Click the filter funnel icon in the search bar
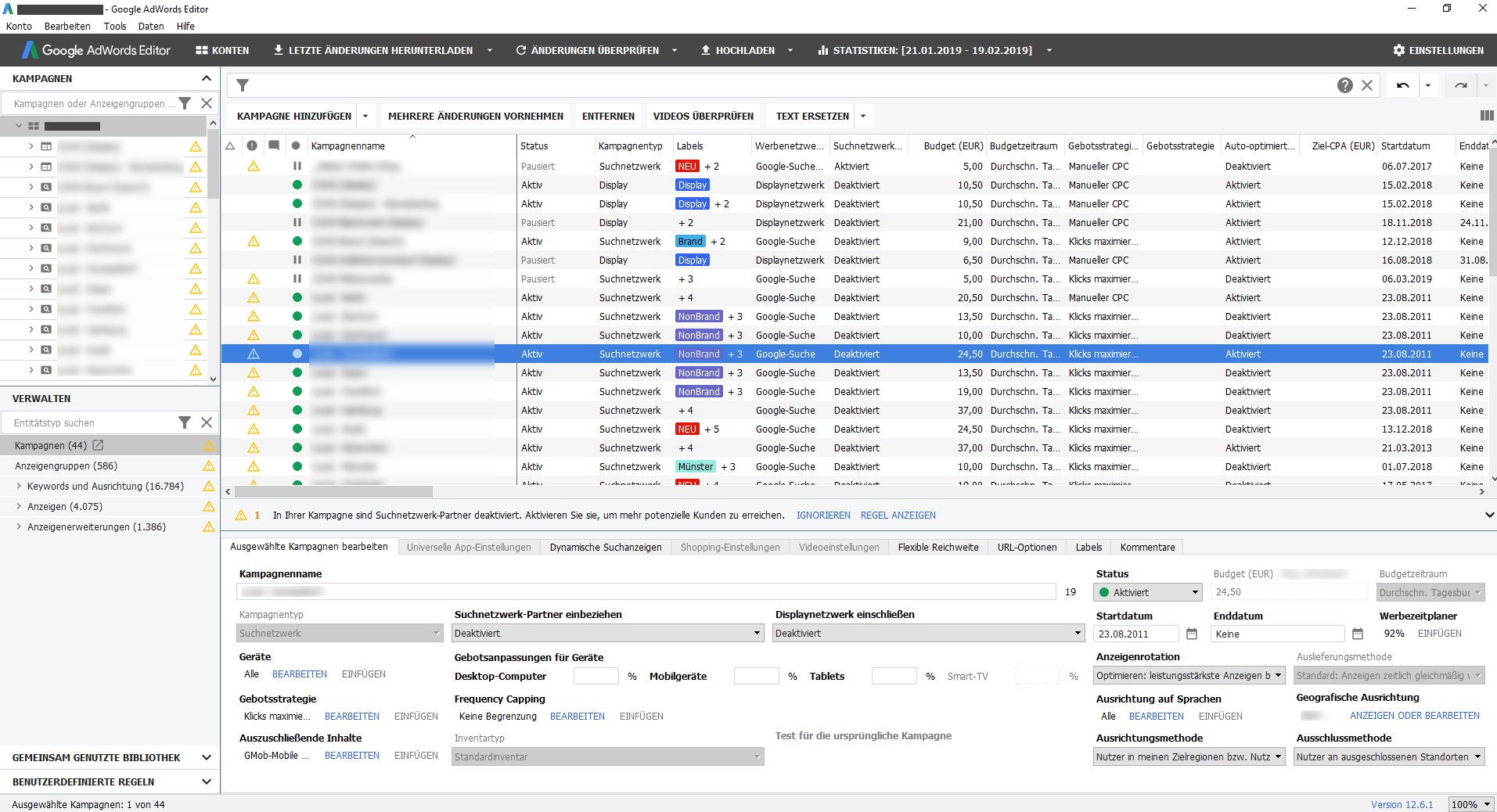This screenshot has width=1497, height=812. coord(243,85)
